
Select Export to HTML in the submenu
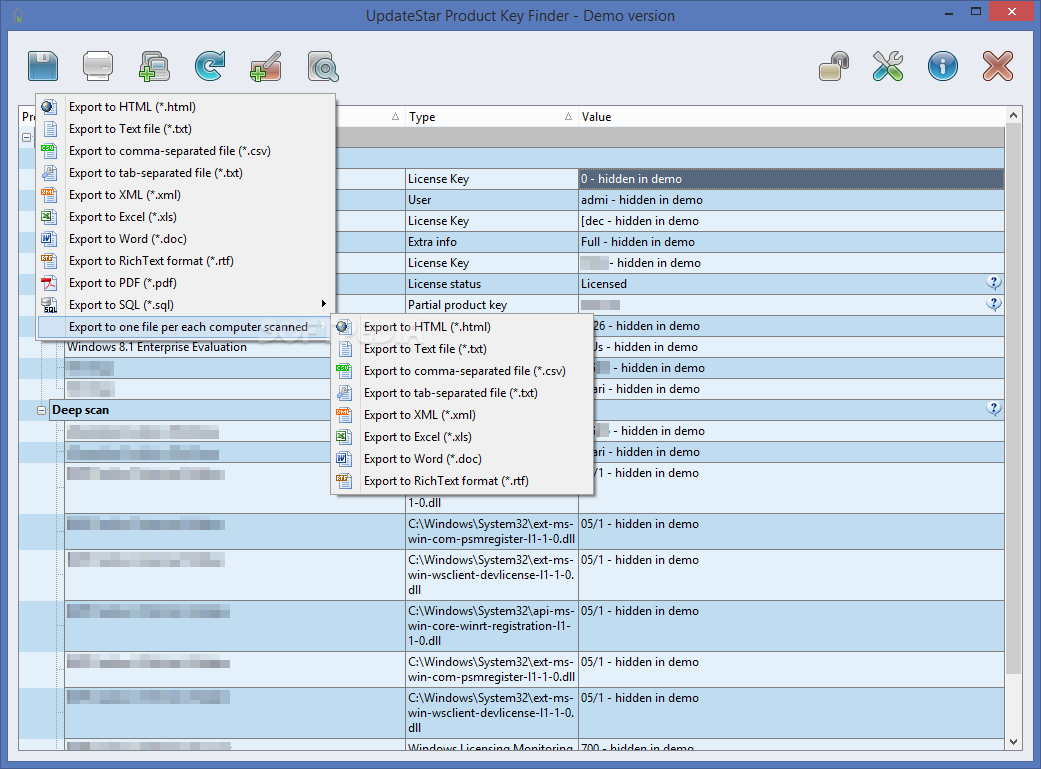[461, 327]
